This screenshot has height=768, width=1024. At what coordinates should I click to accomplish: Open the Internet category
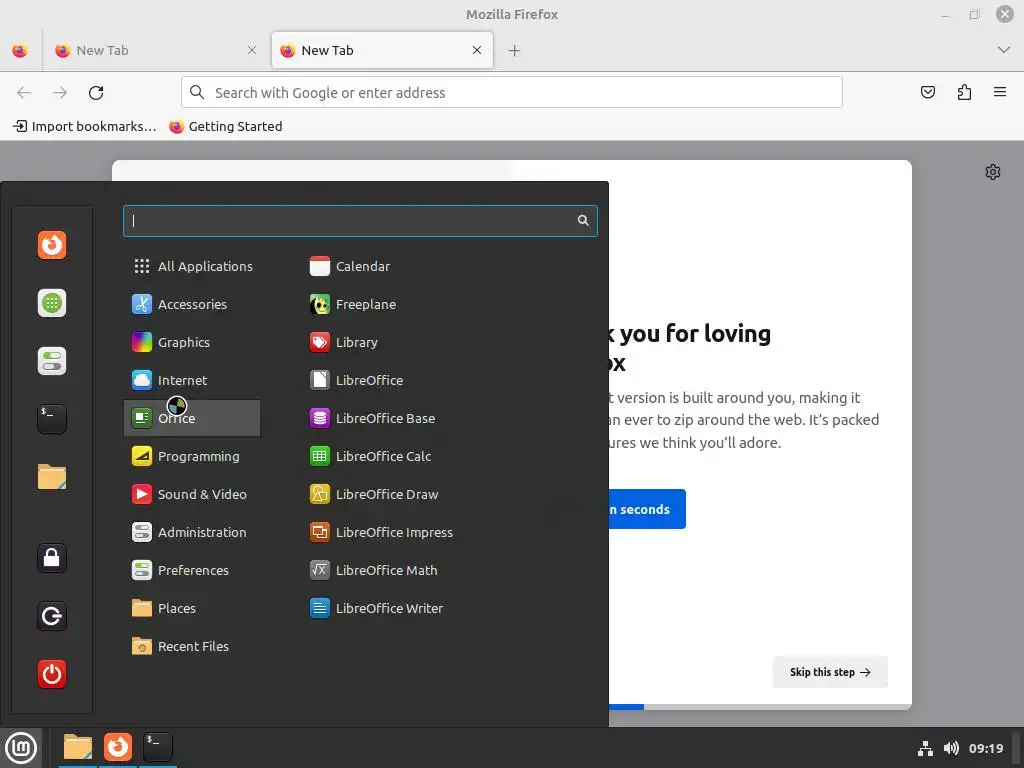[x=192, y=380]
